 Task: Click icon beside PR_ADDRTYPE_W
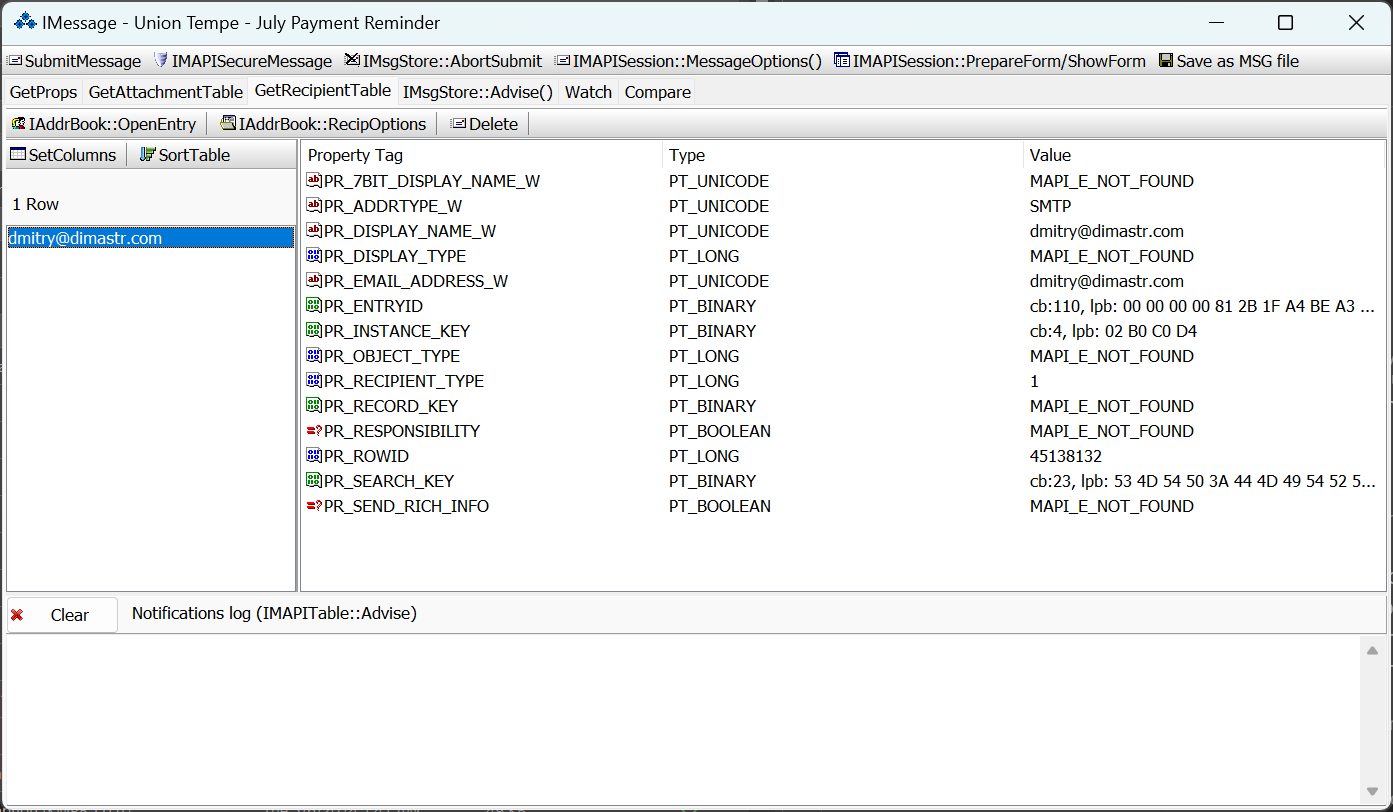click(314, 206)
